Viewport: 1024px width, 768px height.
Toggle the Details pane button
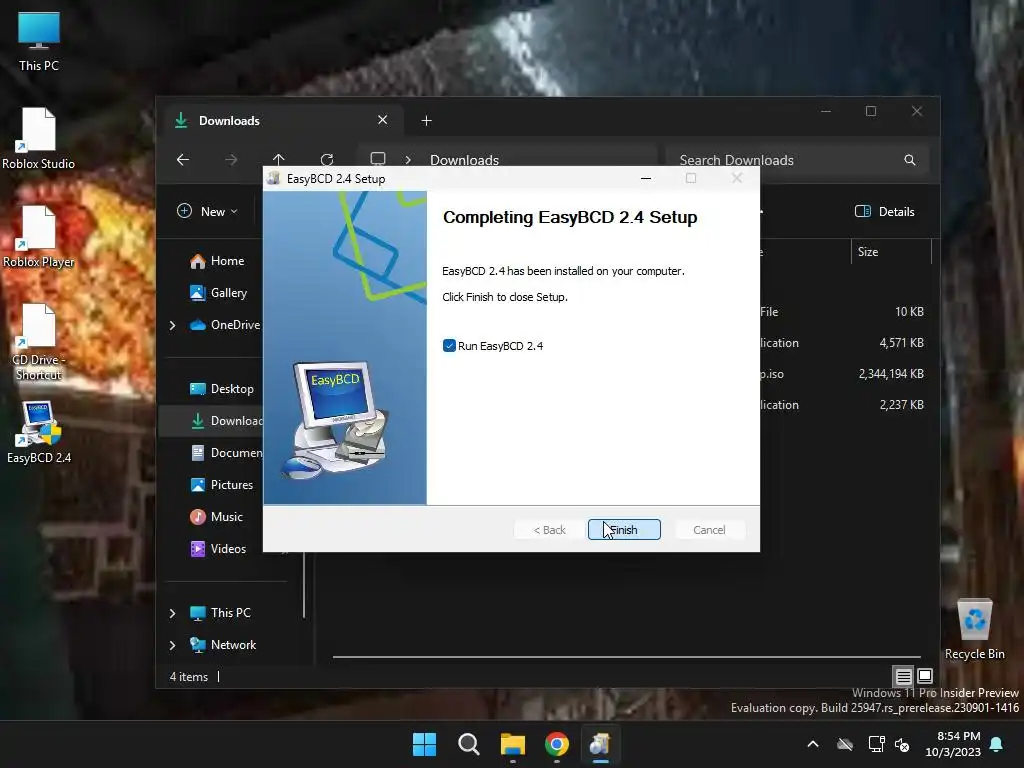885,212
